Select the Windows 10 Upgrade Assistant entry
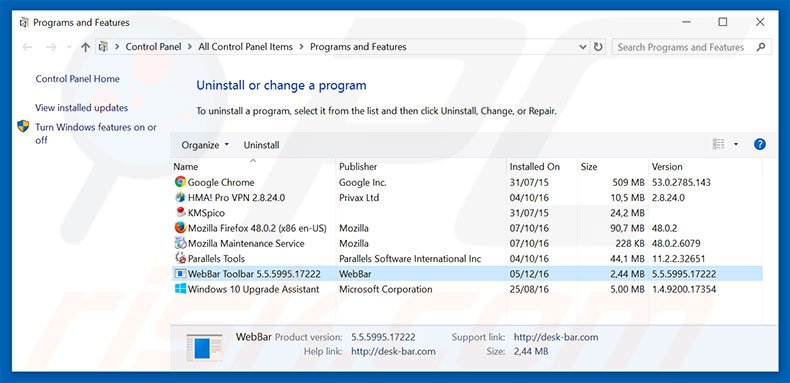The height and width of the screenshot is (383, 790). 253,289
